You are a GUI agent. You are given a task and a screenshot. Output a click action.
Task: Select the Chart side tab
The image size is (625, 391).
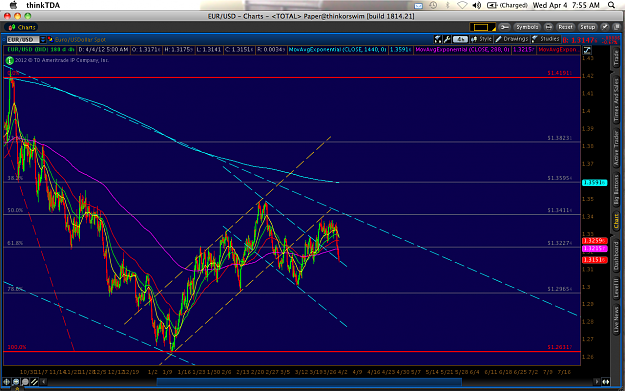point(616,221)
